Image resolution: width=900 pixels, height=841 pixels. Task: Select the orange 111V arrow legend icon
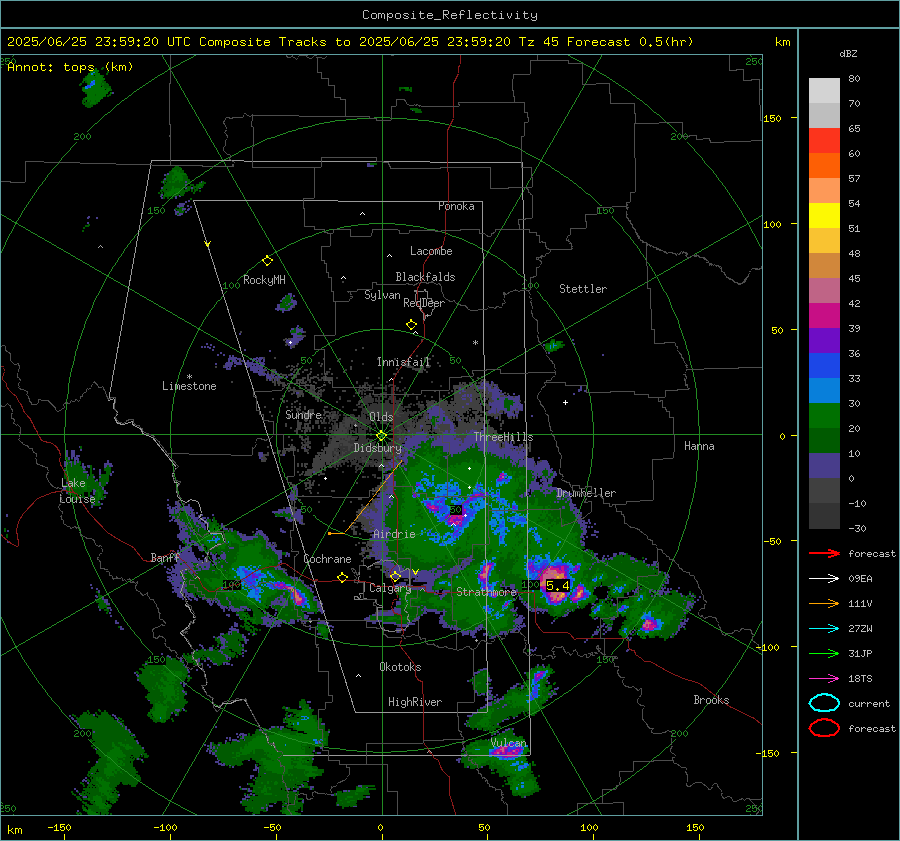click(824, 603)
